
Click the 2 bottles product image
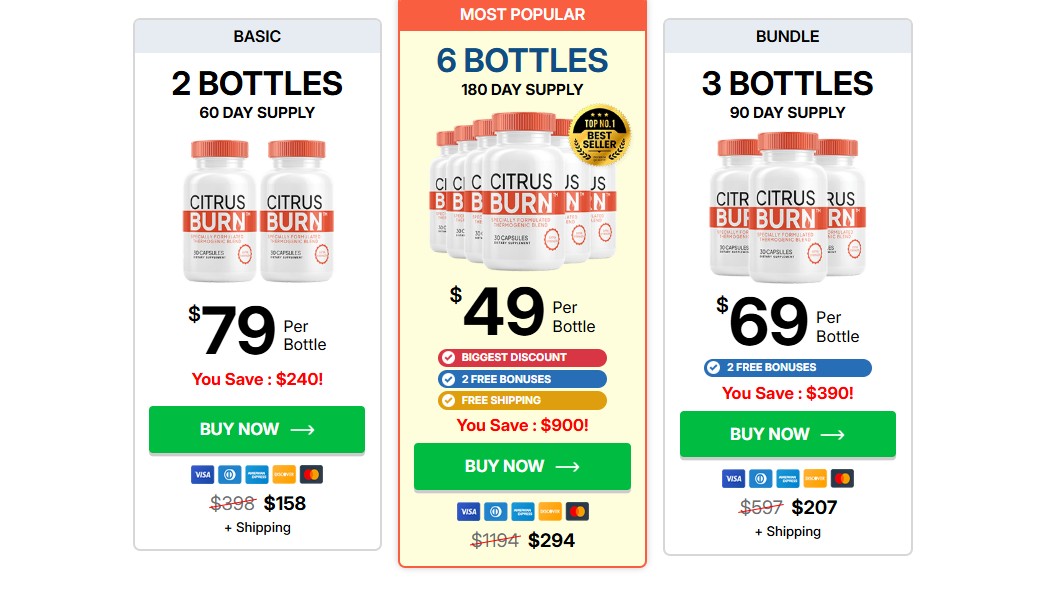click(257, 210)
